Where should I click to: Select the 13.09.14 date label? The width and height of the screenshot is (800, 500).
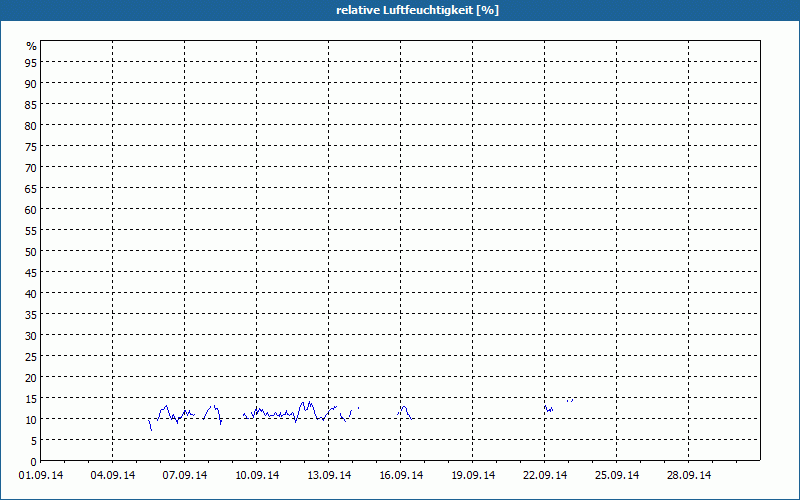pyautogui.click(x=328, y=475)
